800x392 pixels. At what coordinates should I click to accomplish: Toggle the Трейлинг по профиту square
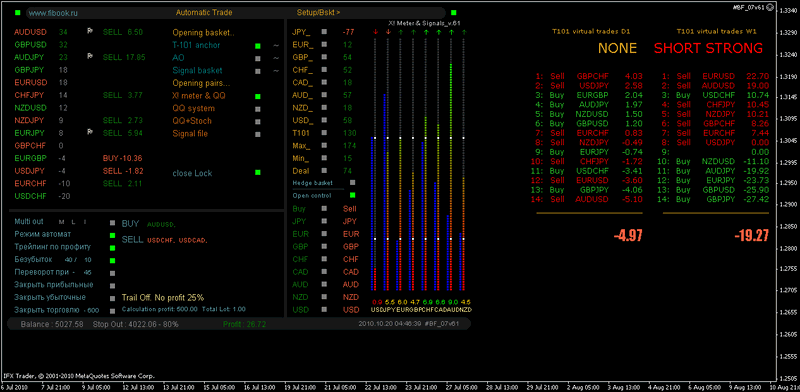[x=113, y=248]
